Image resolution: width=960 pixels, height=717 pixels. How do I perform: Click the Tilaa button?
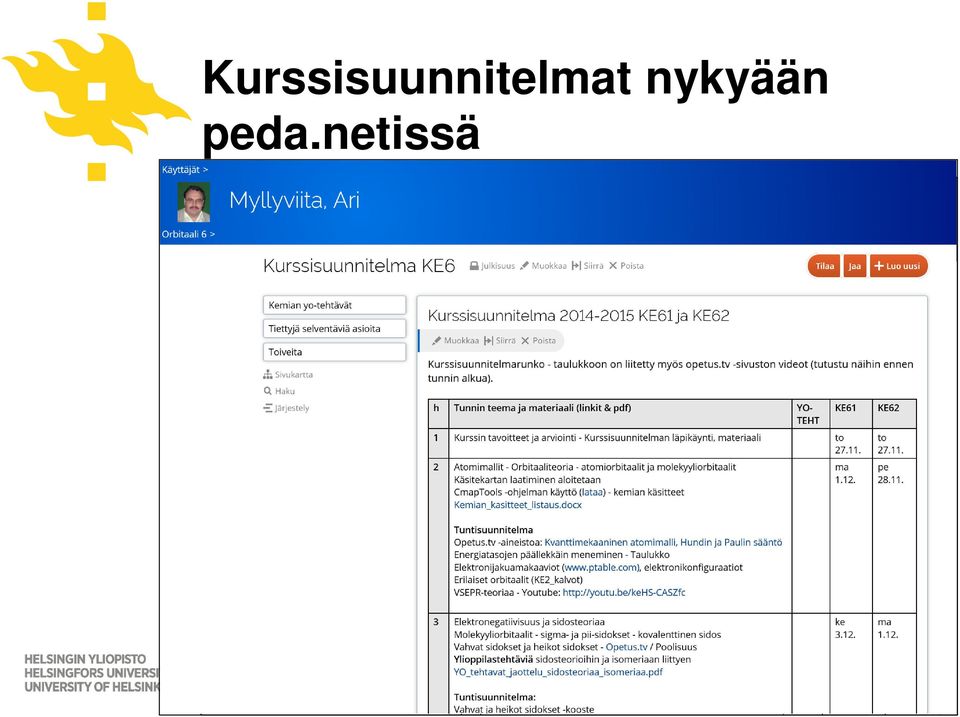[x=825, y=266]
